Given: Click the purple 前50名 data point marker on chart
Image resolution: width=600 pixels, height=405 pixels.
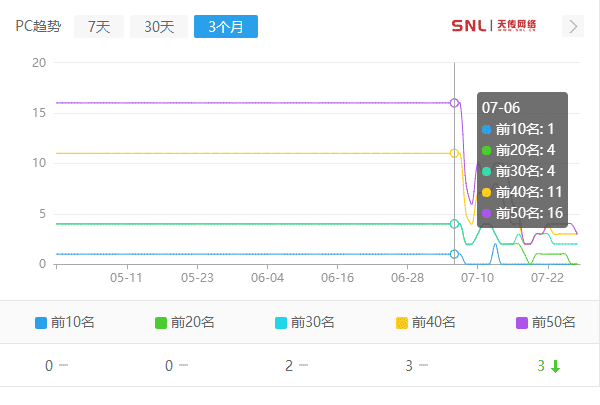Looking at the screenshot, I should (455, 103).
